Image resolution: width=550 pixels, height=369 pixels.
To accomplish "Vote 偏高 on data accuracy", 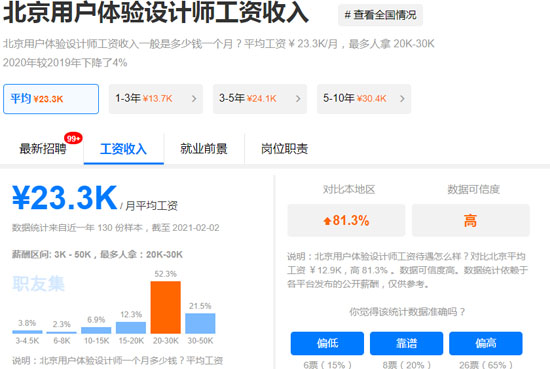I will click(x=486, y=343).
